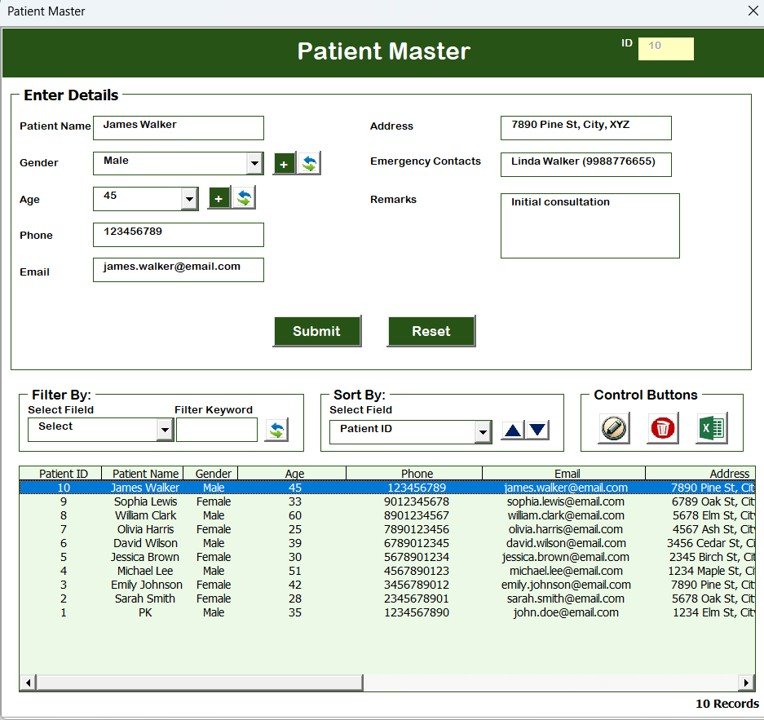The width and height of the screenshot is (764, 720).
Task: Export records with Excel icon
Action: coord(712,428)
